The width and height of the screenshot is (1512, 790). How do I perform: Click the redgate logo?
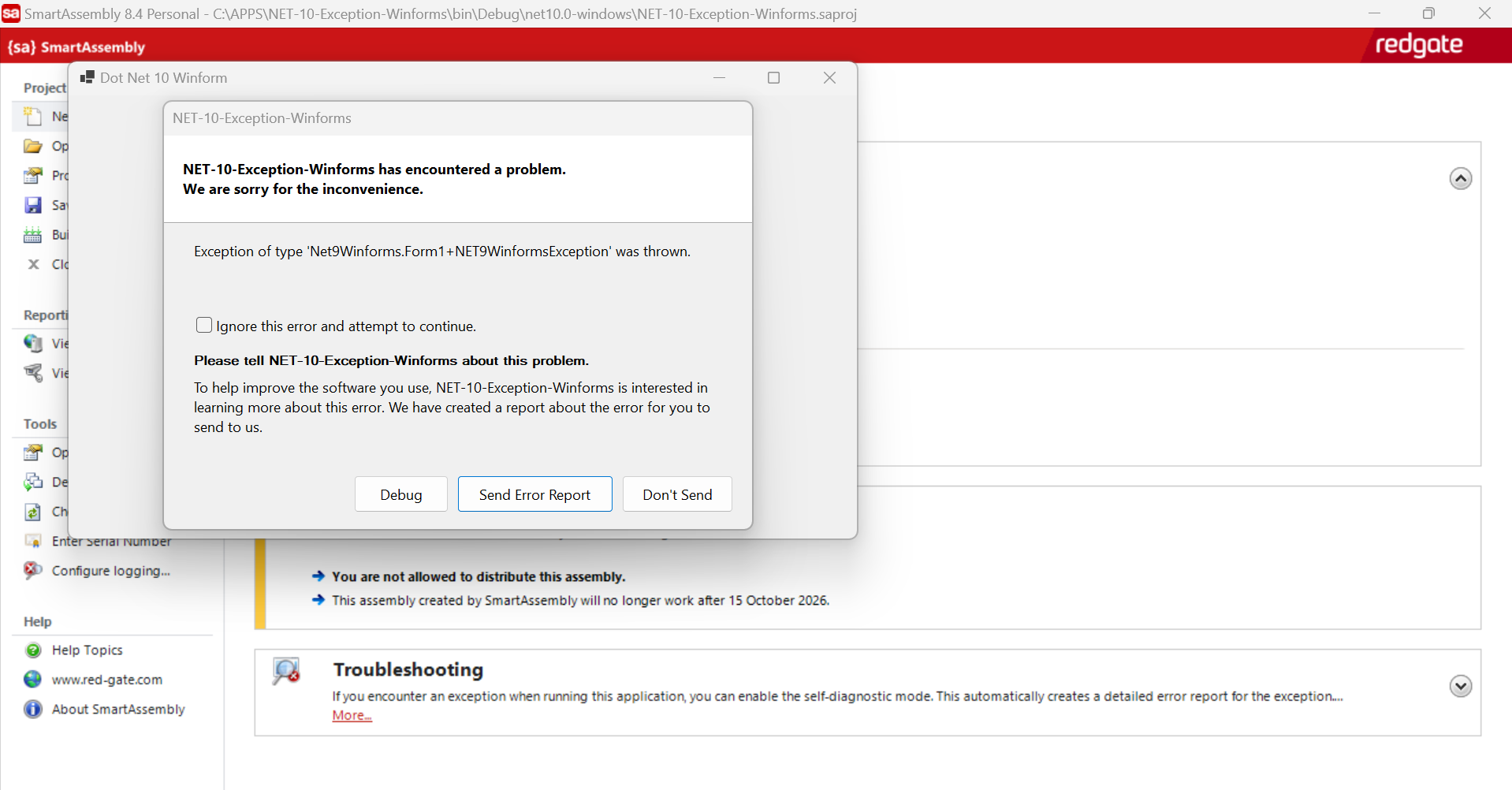1419,46
